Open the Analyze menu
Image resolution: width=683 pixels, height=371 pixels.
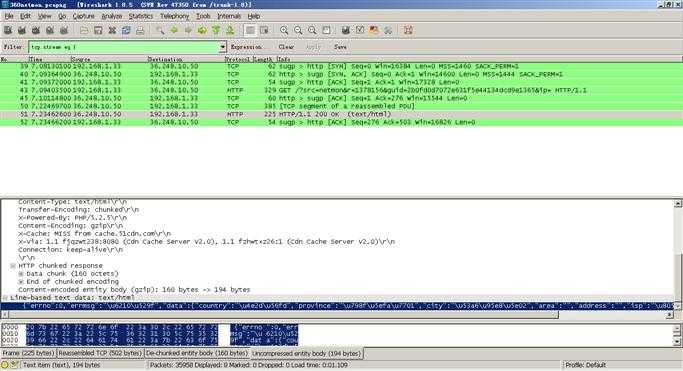click(112, 16)
